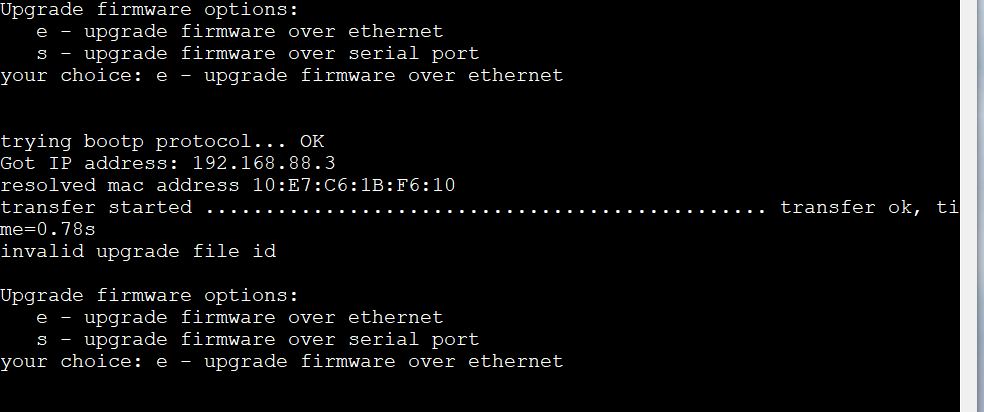The height and width of the screenshot is (412, 984).
Task: Click the 'OK' after bootp protocol
Action: pos(312,142)
